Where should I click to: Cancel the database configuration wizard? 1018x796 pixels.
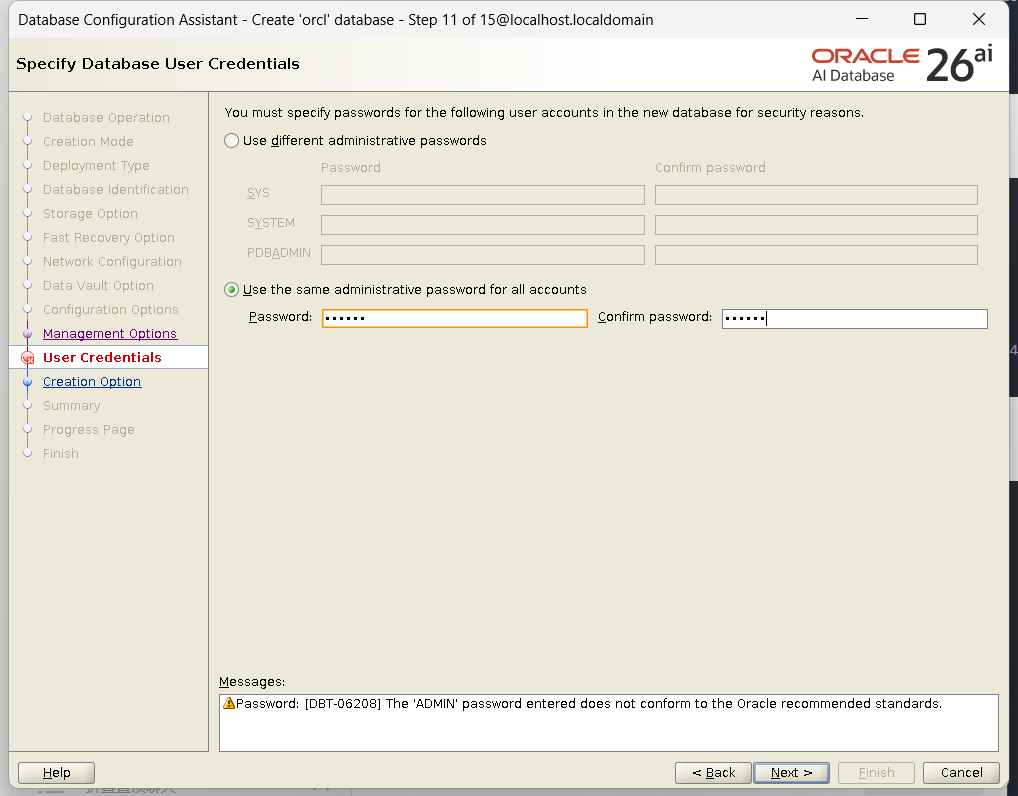962,773
